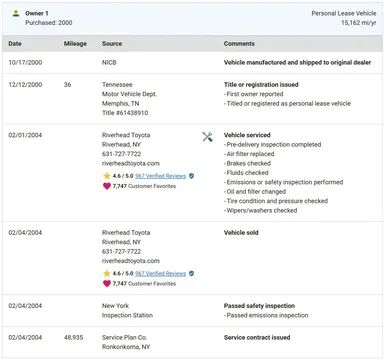The height and width of the screenshot is (360, 384).
Task: Click the NICB source entry
Action: pos(109,62)
